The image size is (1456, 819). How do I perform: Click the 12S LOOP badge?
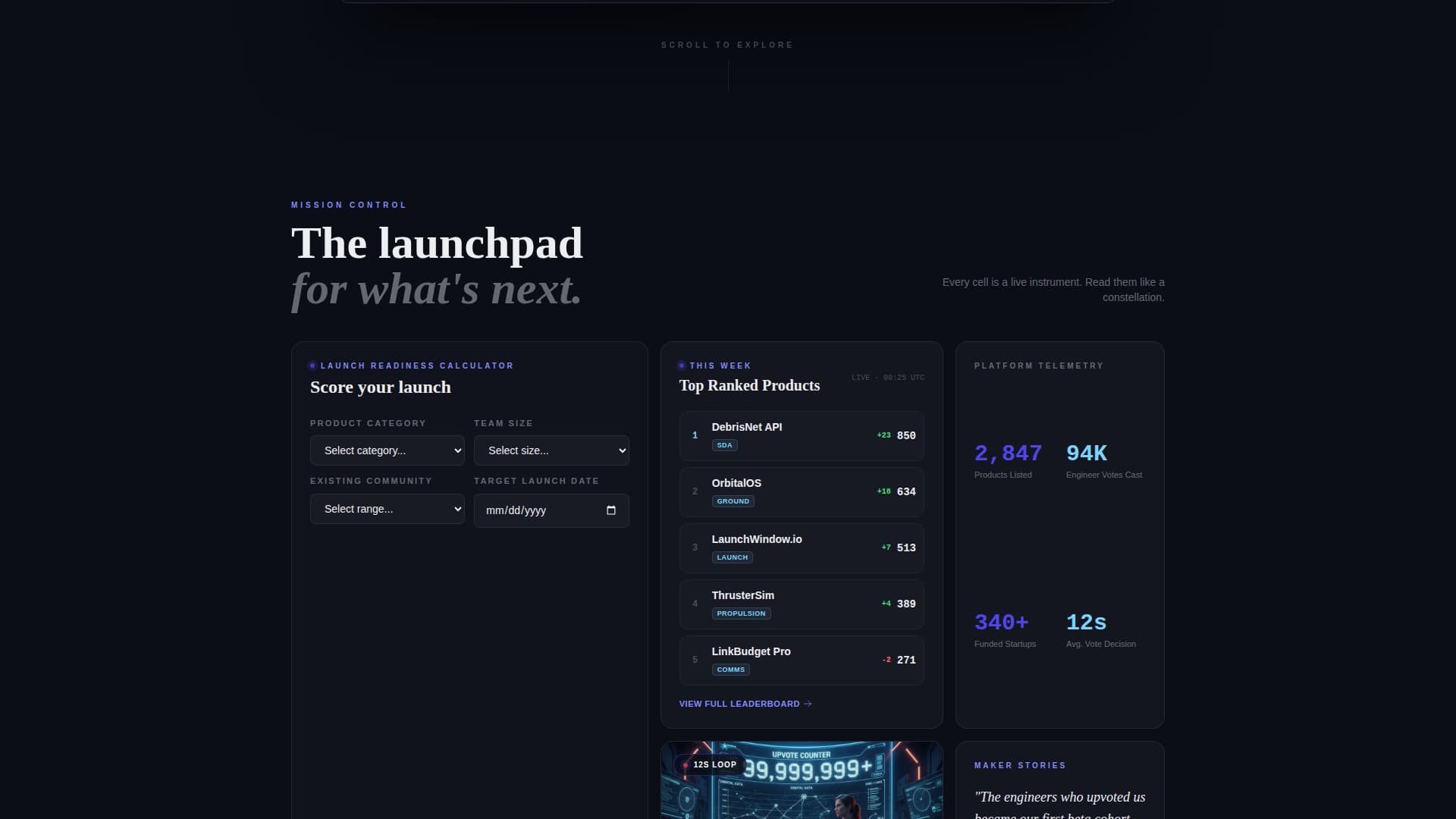[709, 764]
